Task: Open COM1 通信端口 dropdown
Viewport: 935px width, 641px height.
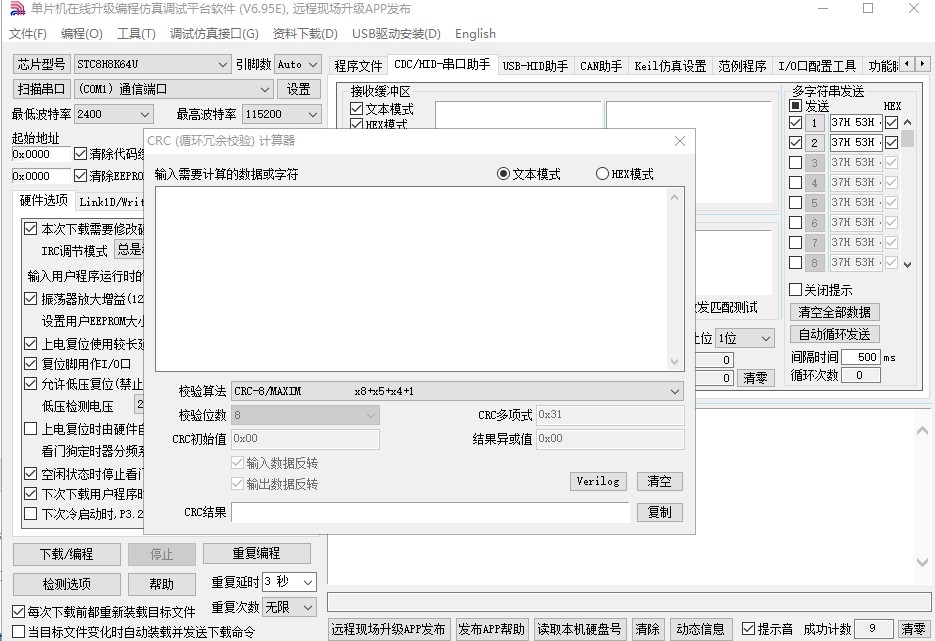Action: tap(174, 89)
